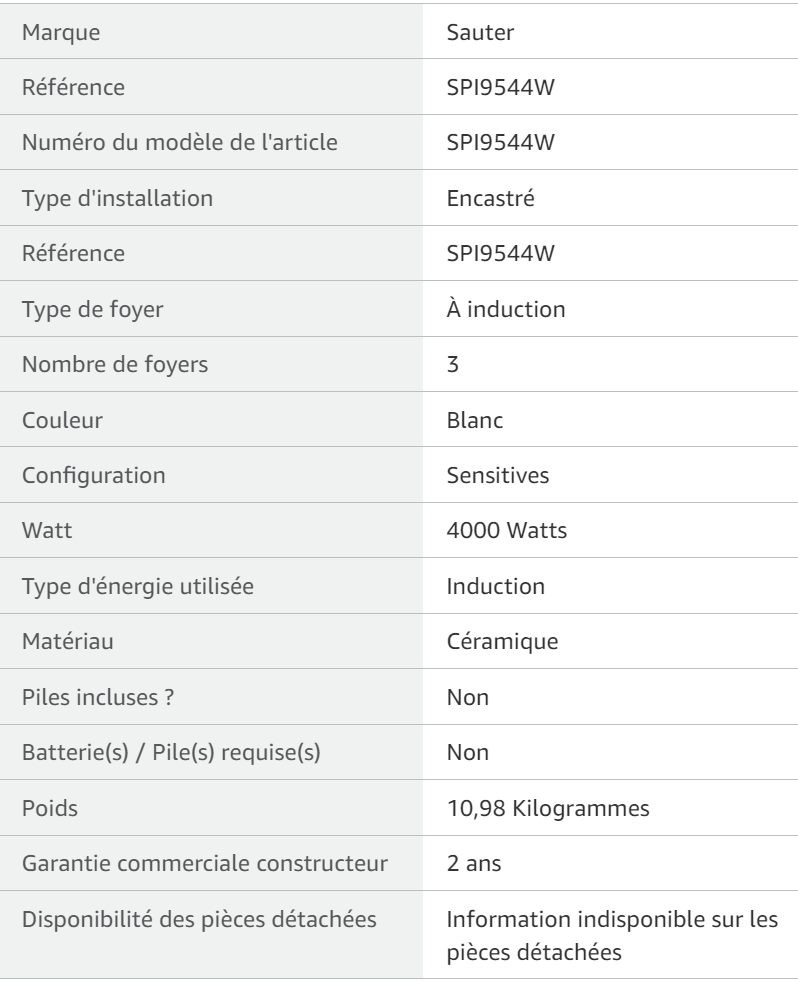Click the 4000 Watts value
This screenshot has height=982, width=798.
[x=507, y=530]
